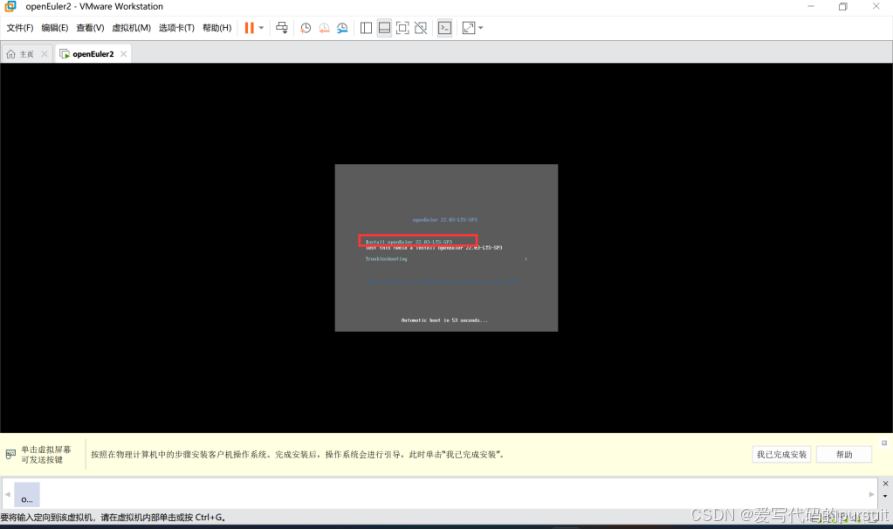Image resolution: width=893 pixels, height=530 pixels.
Task: Close the 主页 tab
Action: coord(44,54)
